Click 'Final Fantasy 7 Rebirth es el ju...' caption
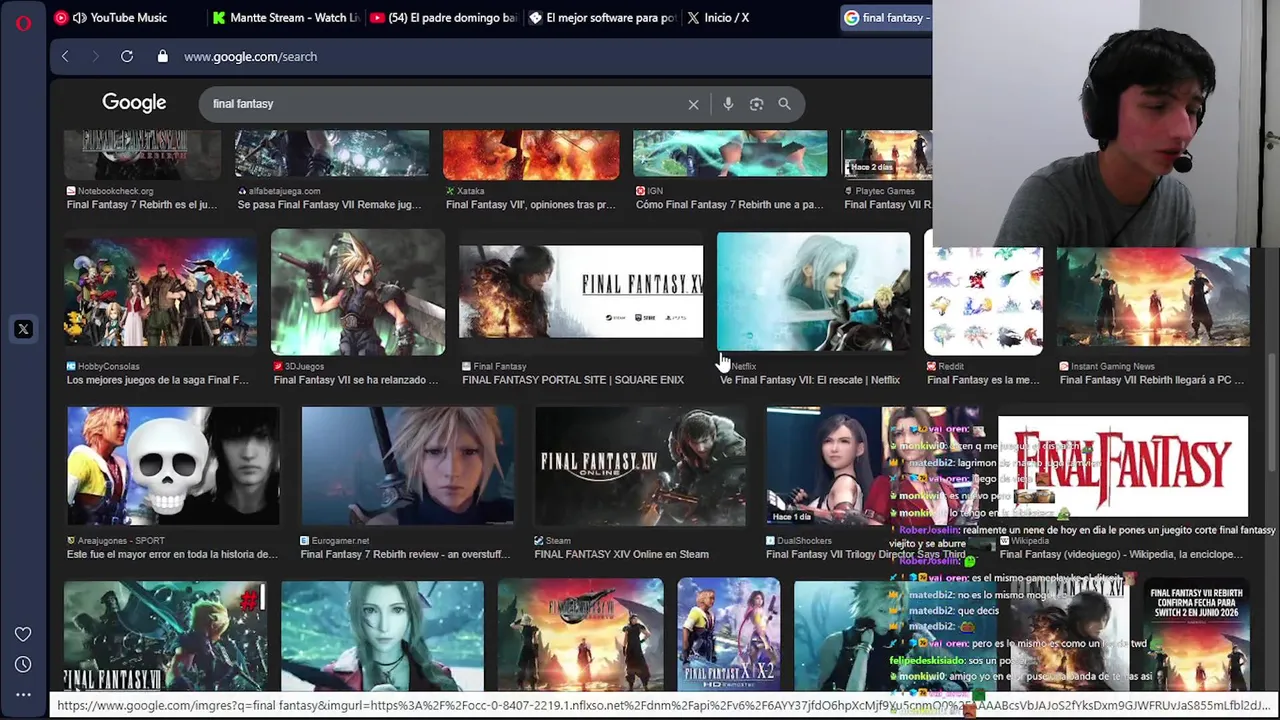This screenshot has width=1280, height=720. point(142,205)
